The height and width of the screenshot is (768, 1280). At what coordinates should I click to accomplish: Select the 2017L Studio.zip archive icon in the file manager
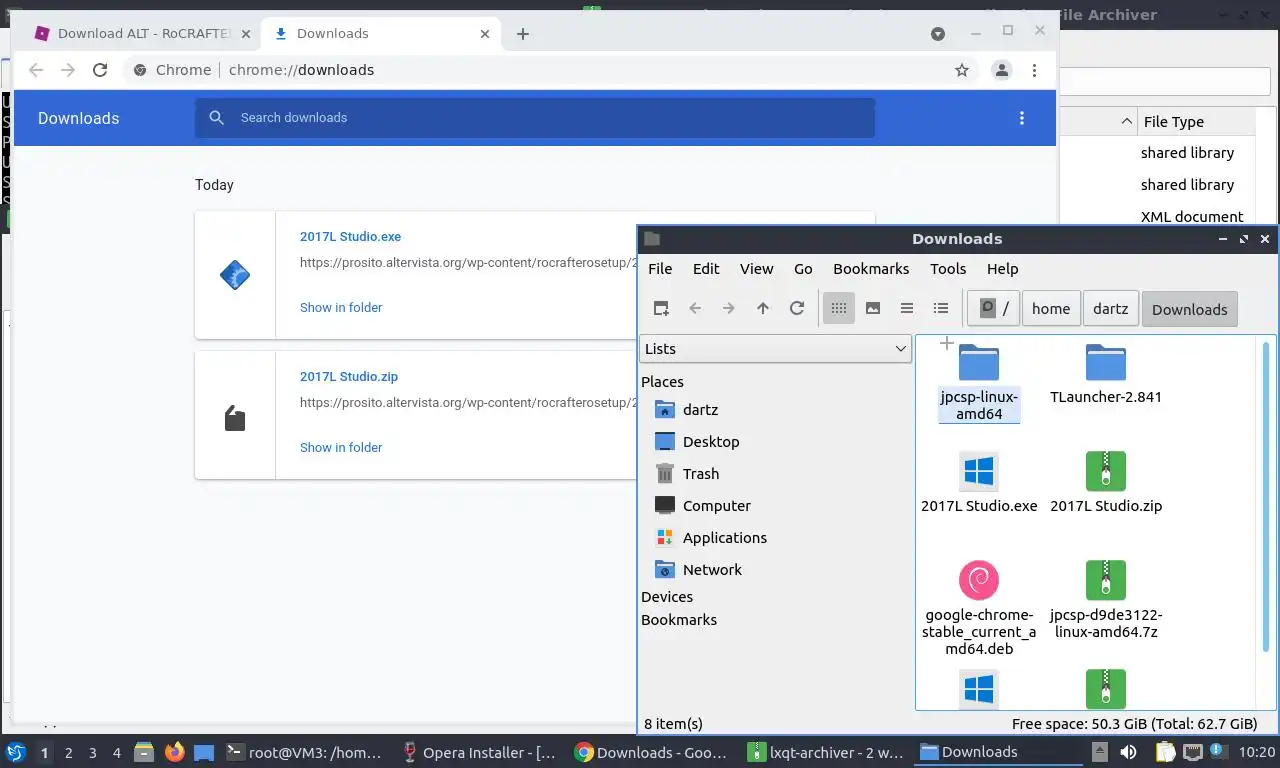pyautogui.click(x=1106, y=471)
